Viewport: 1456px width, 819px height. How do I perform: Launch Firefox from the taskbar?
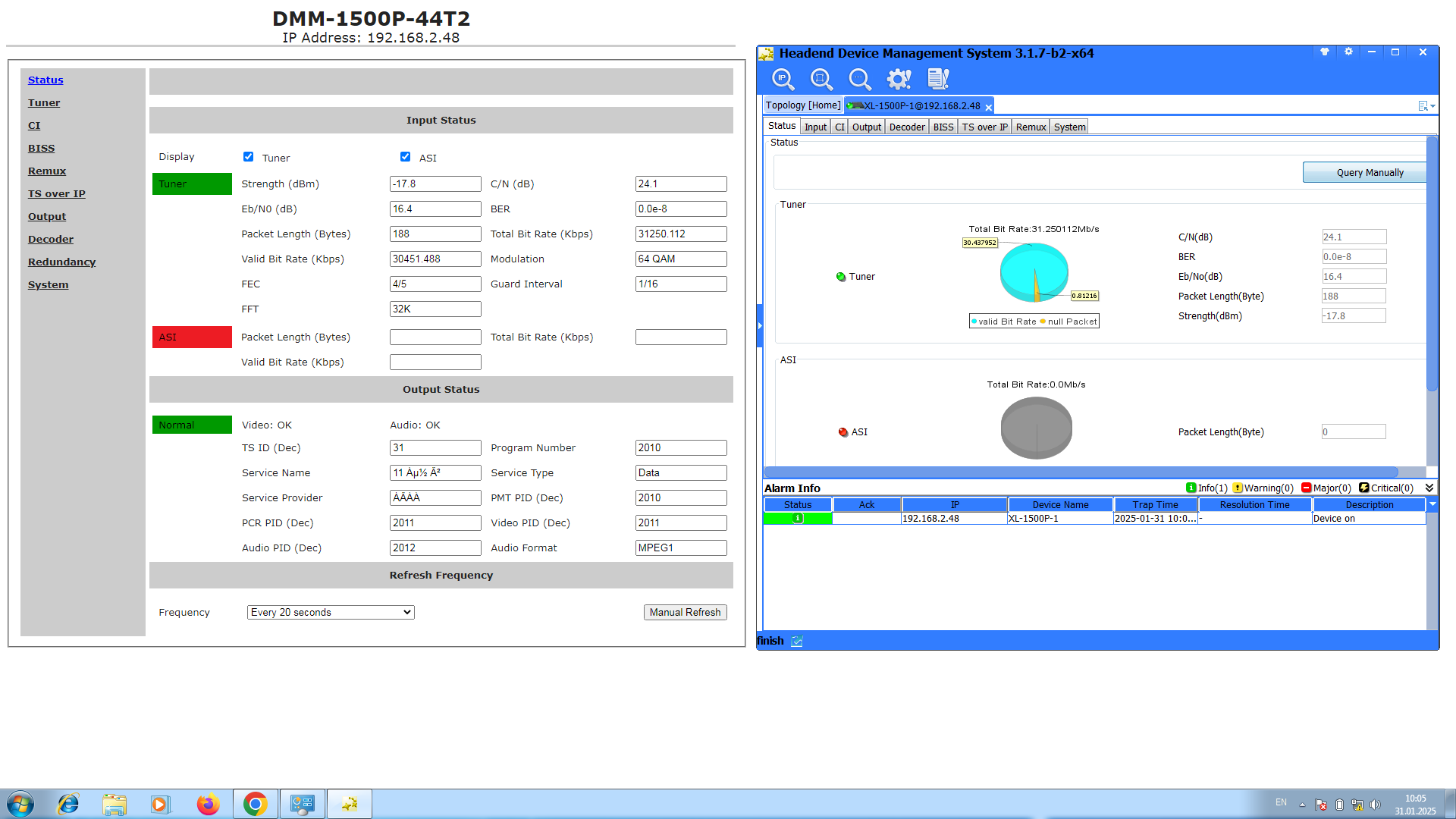coord(208,804)
